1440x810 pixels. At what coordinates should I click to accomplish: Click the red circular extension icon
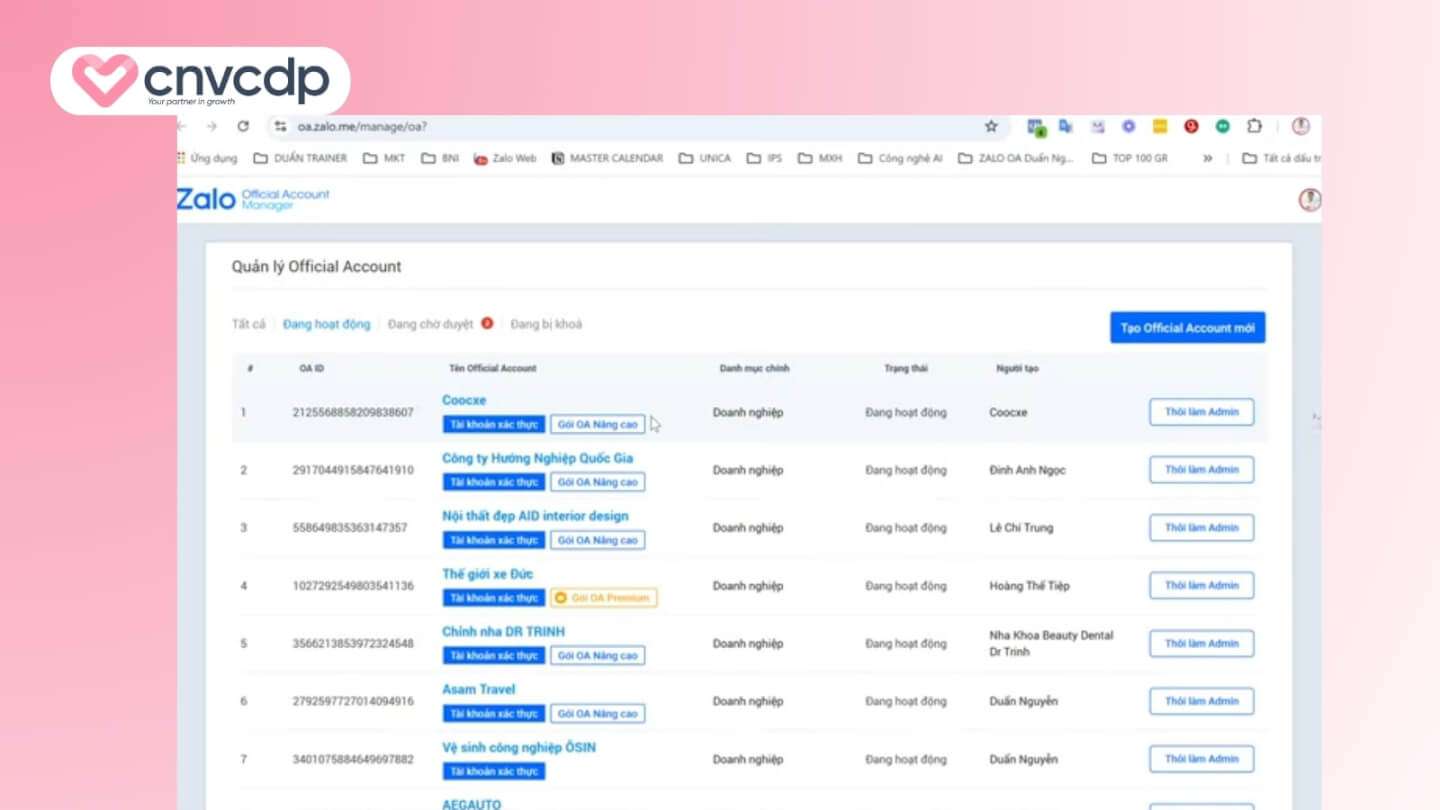tap(1191, 126)
